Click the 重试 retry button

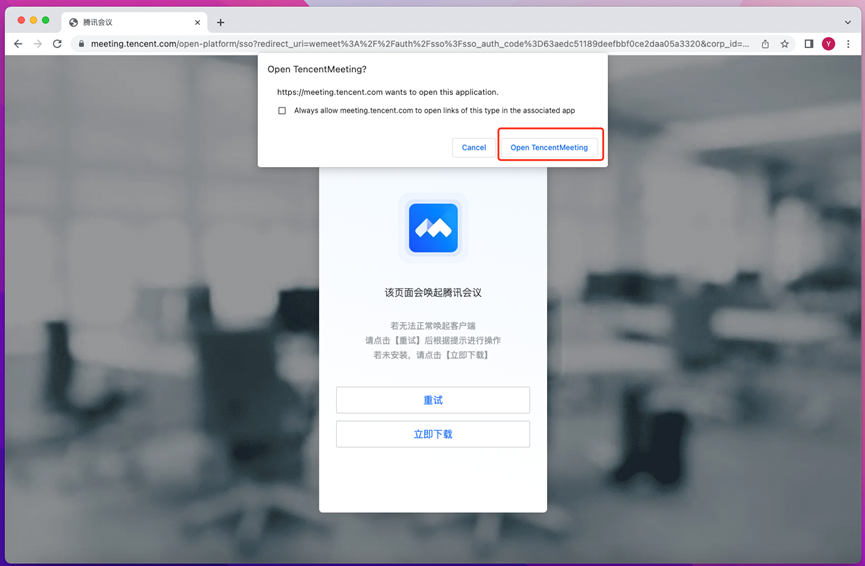click(433, 400)
